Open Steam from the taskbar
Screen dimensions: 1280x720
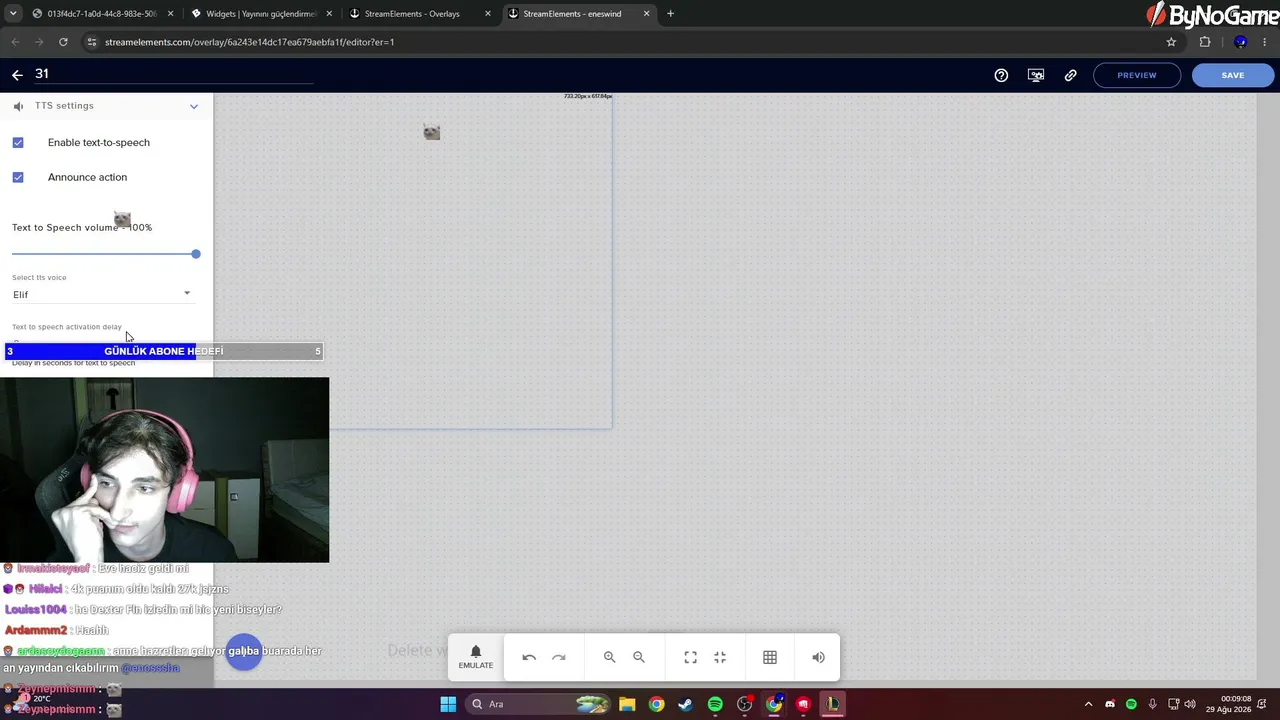[x=685, y=704]
